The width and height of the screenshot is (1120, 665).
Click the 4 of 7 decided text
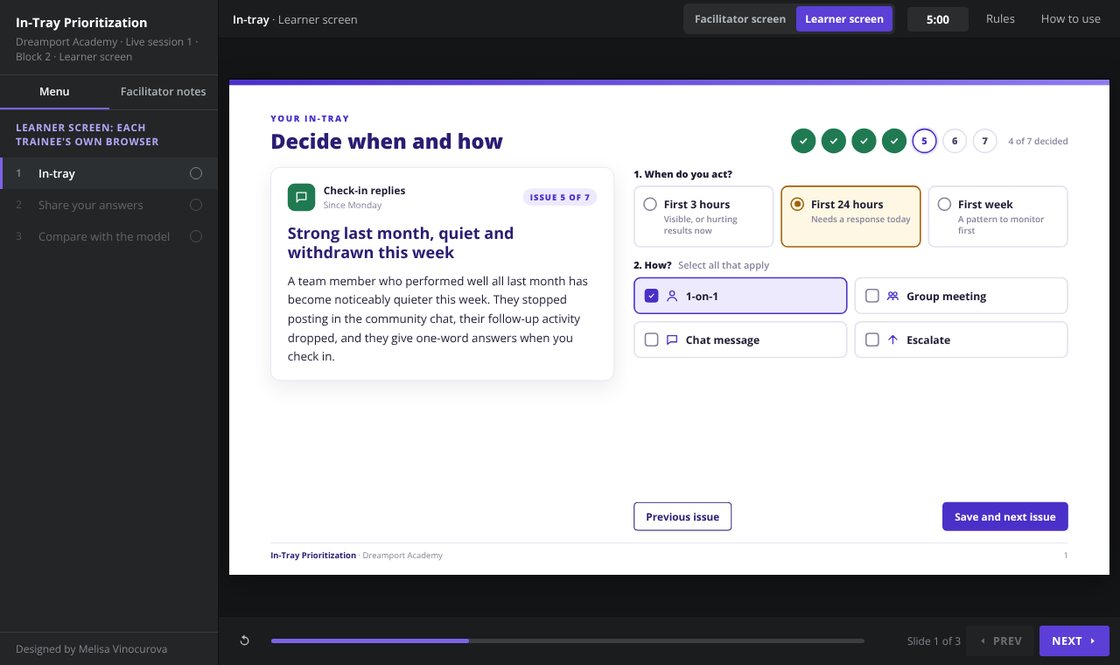pyautogui.click(x=1038, y=141)
